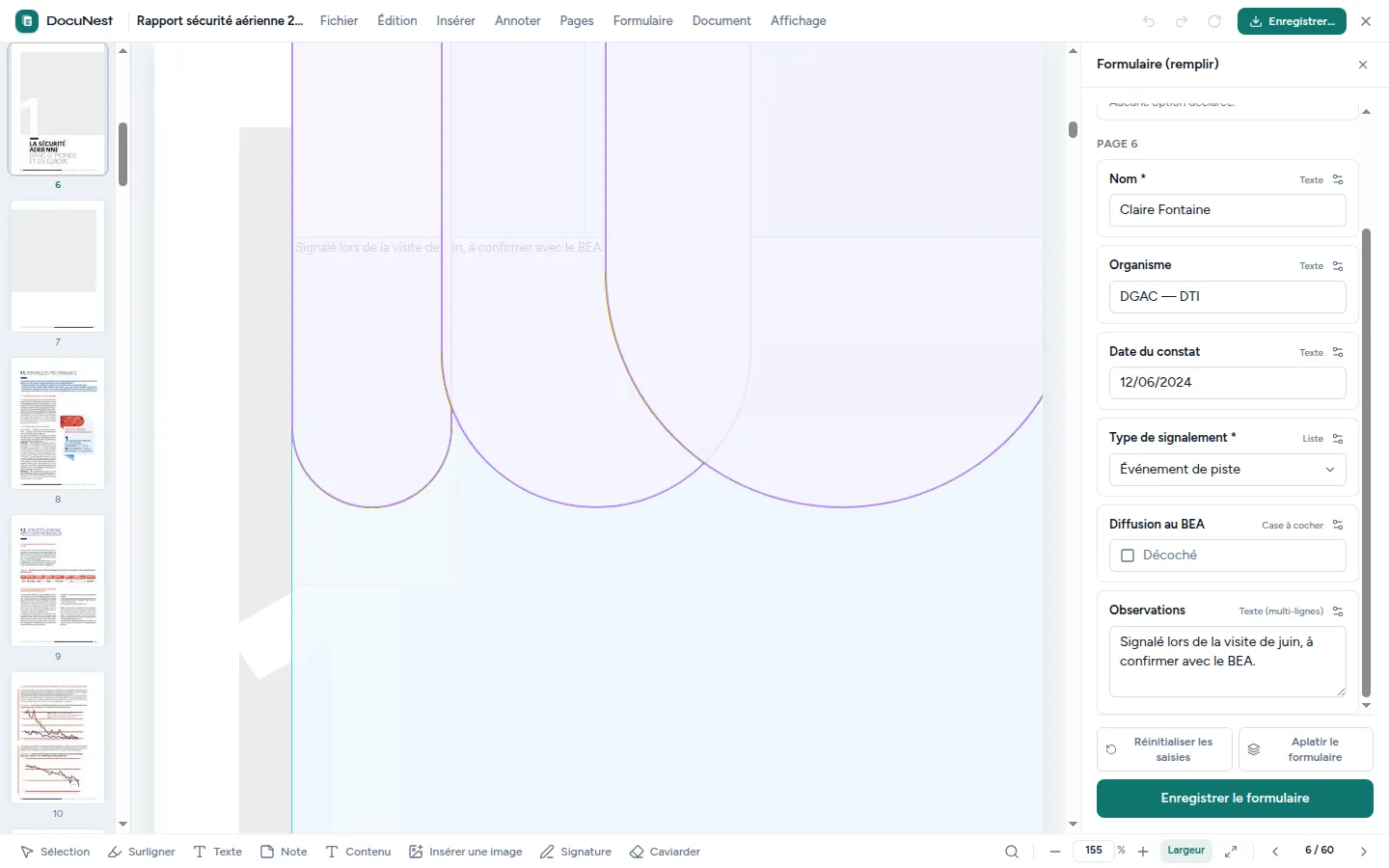
Task: Open the Formulaire menu
Action: pyautogui.click(x=643, y=21)
